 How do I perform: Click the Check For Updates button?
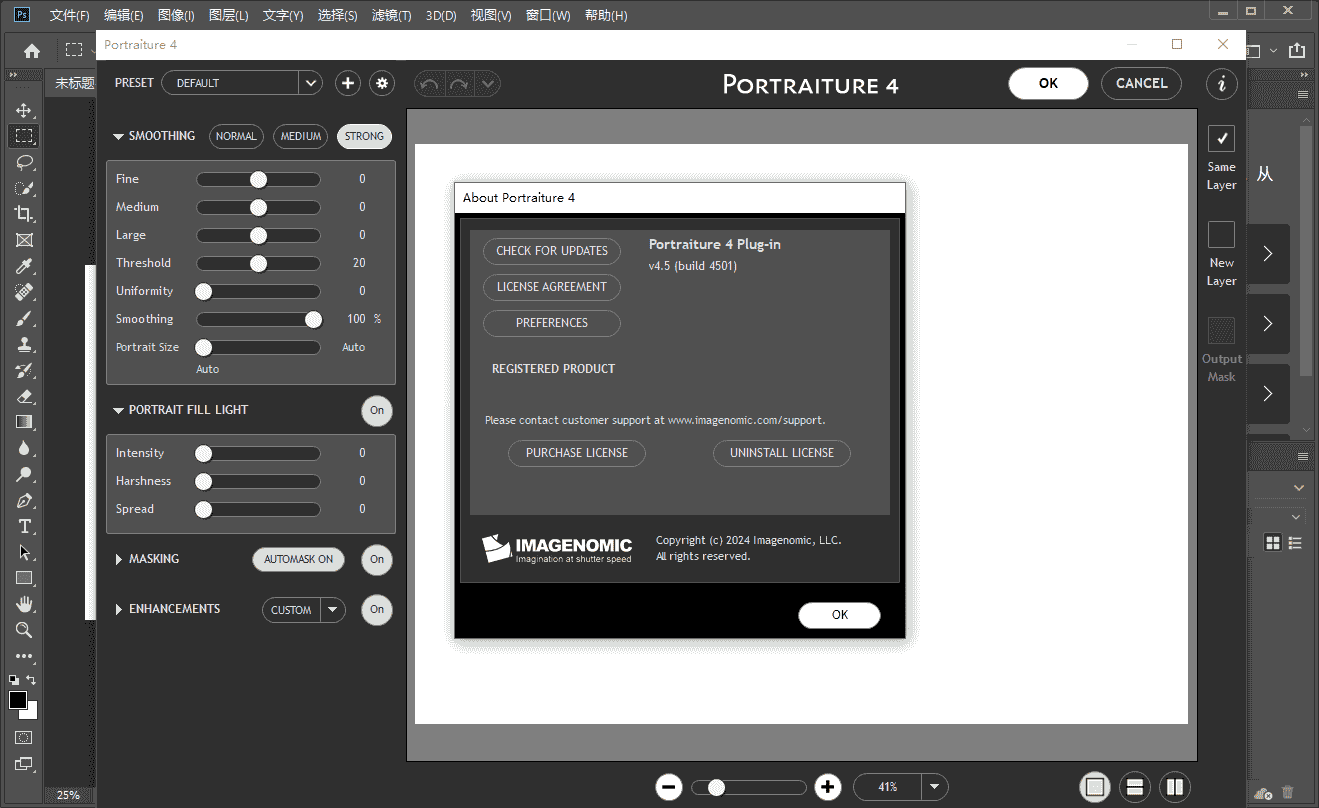click(x=552, y=251)
